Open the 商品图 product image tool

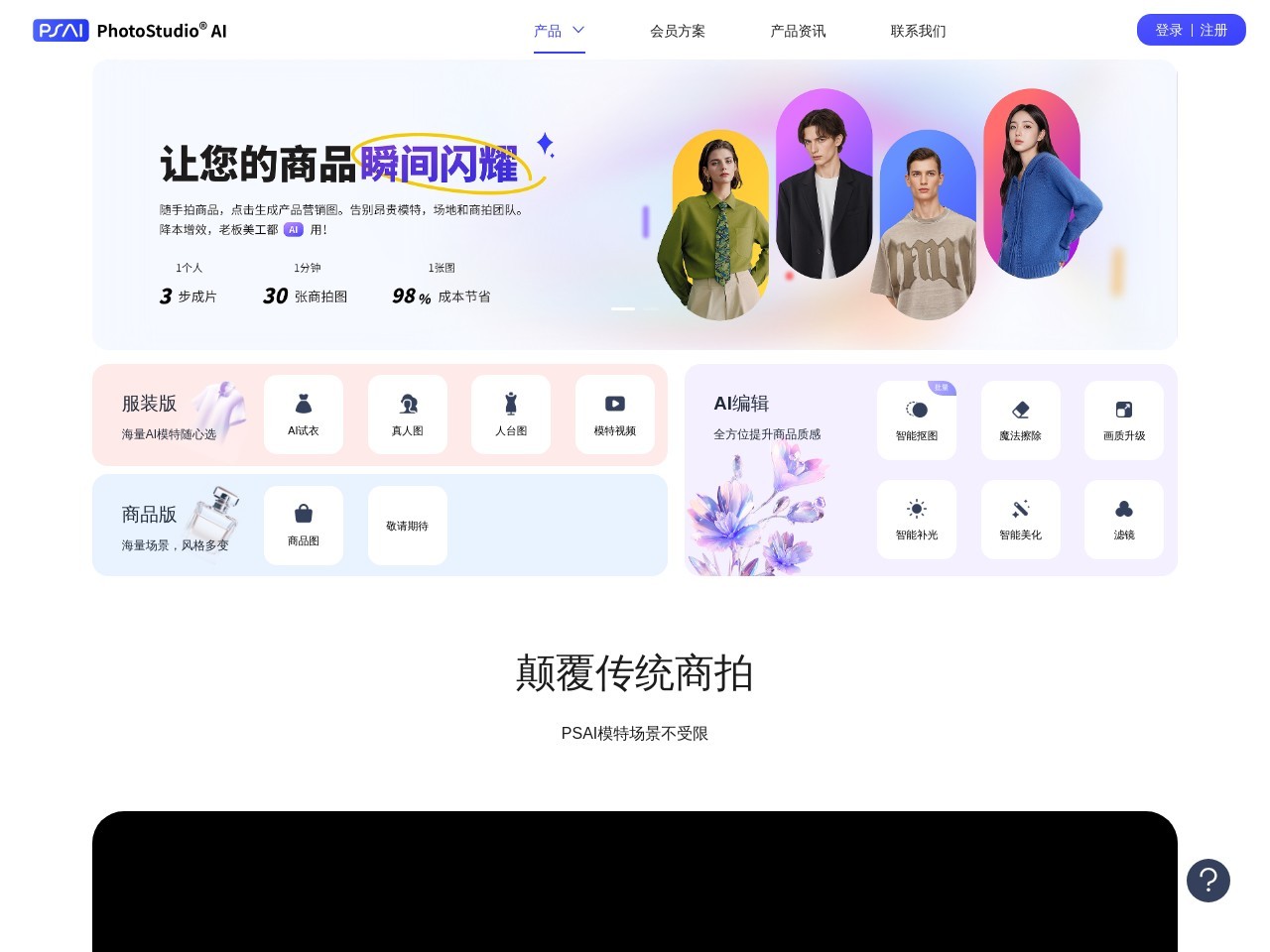click(304, 525)
